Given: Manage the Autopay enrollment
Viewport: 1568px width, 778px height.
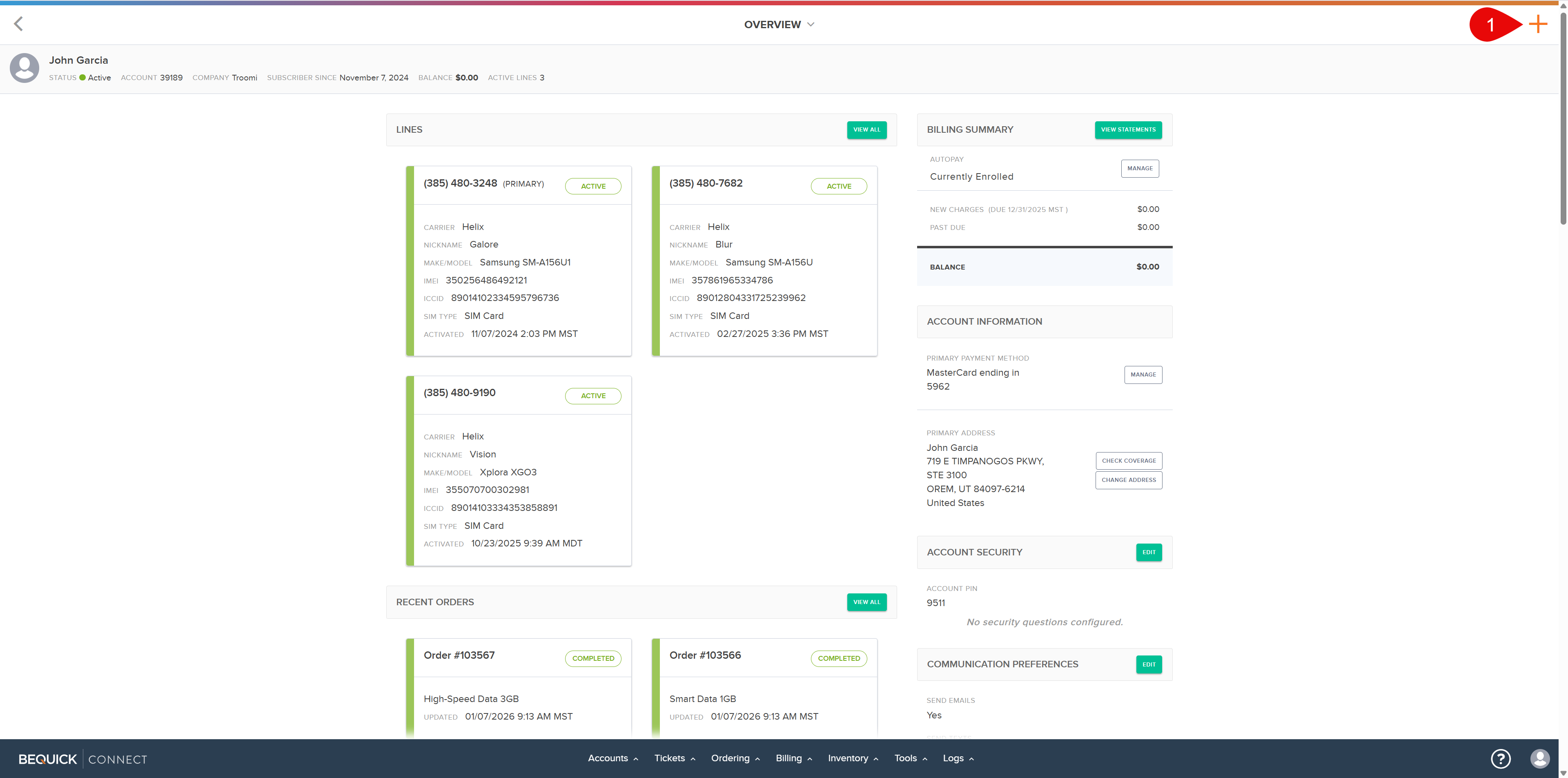Looking at the screenshot, I should click(x=1140, y=169).
